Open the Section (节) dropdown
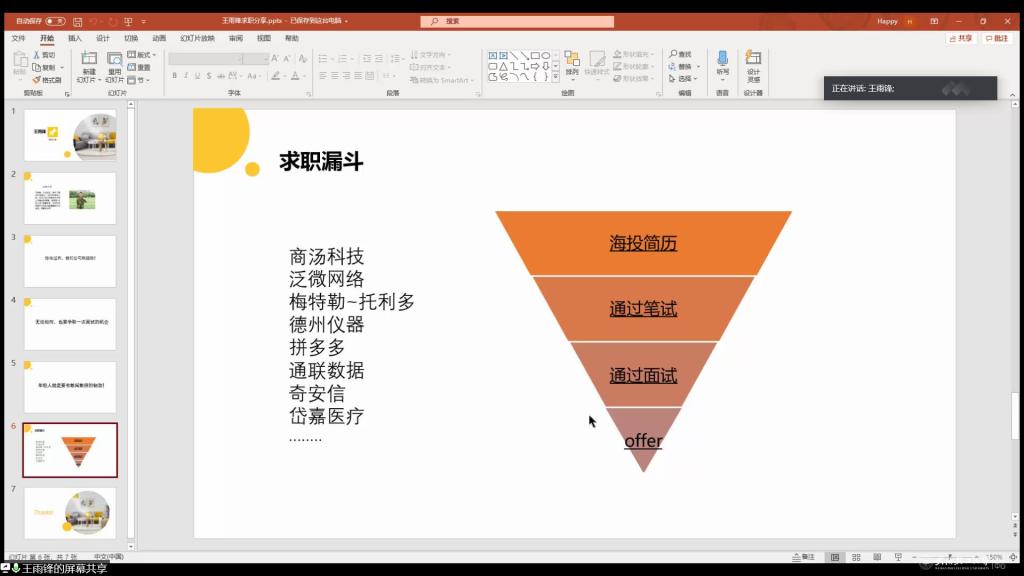 click(138, 80)
